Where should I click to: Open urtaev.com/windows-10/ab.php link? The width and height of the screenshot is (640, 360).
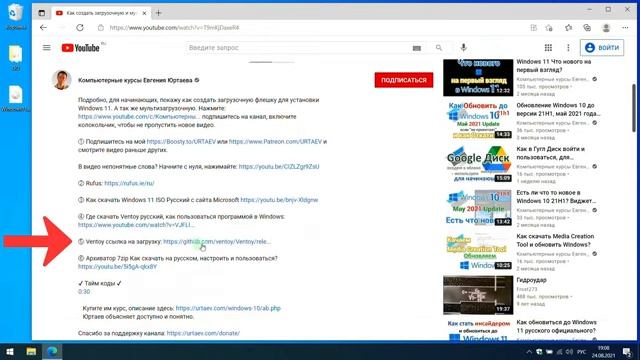228,308
